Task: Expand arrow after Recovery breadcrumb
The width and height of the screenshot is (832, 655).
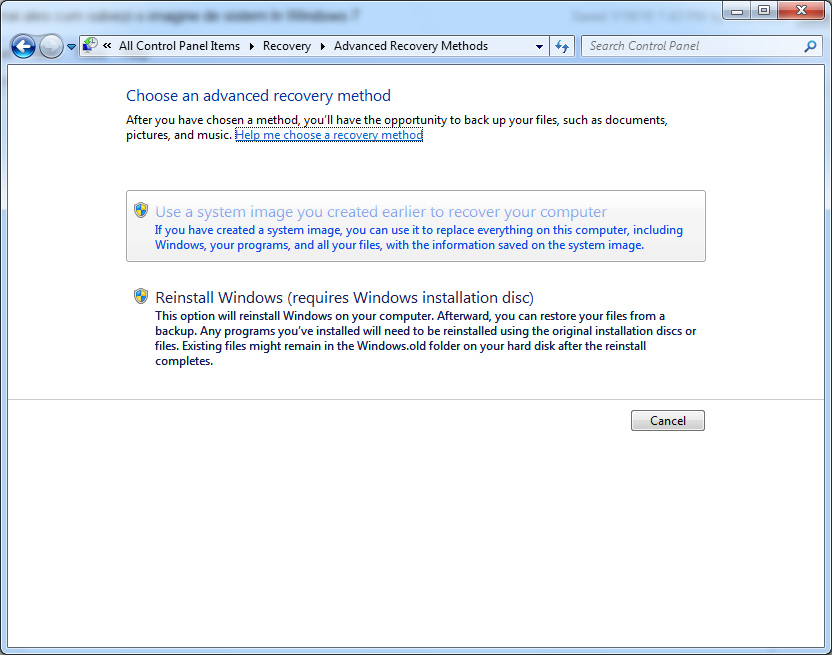Action: [x=323, y=46]
